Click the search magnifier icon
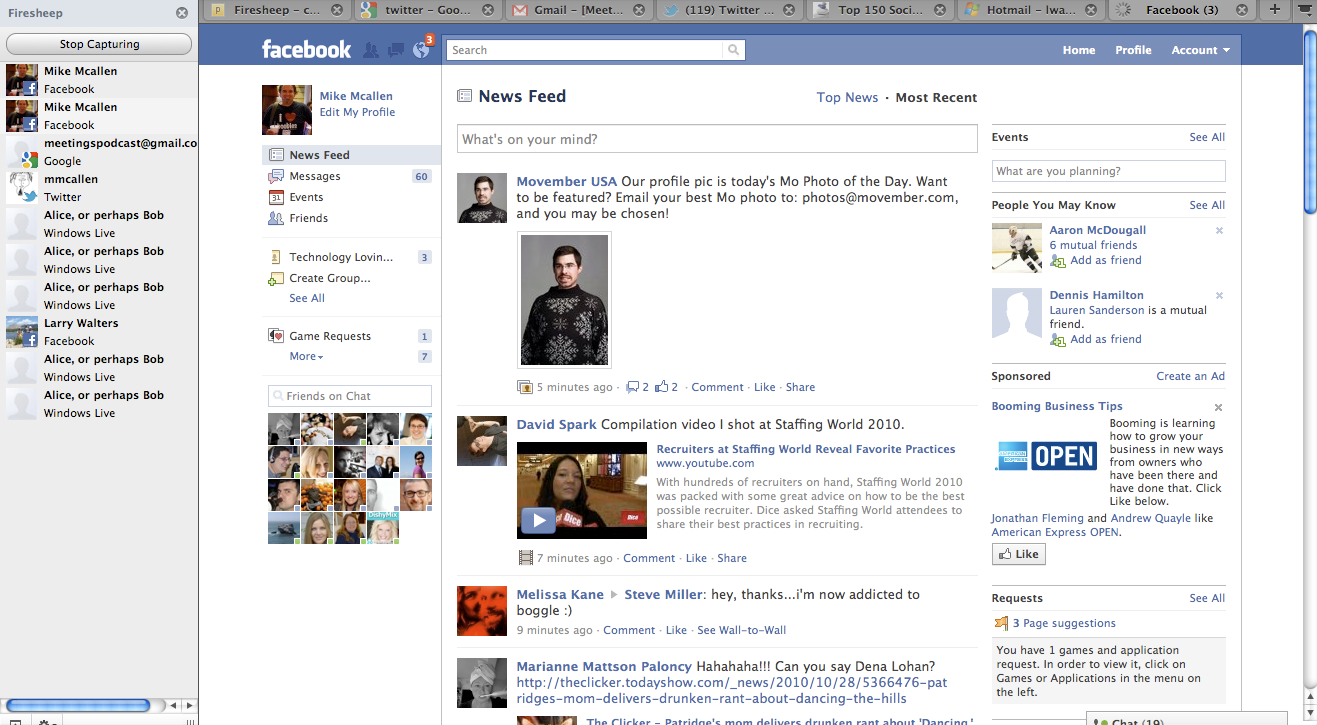The image size is (1317, 725). [x=734, y=50]
